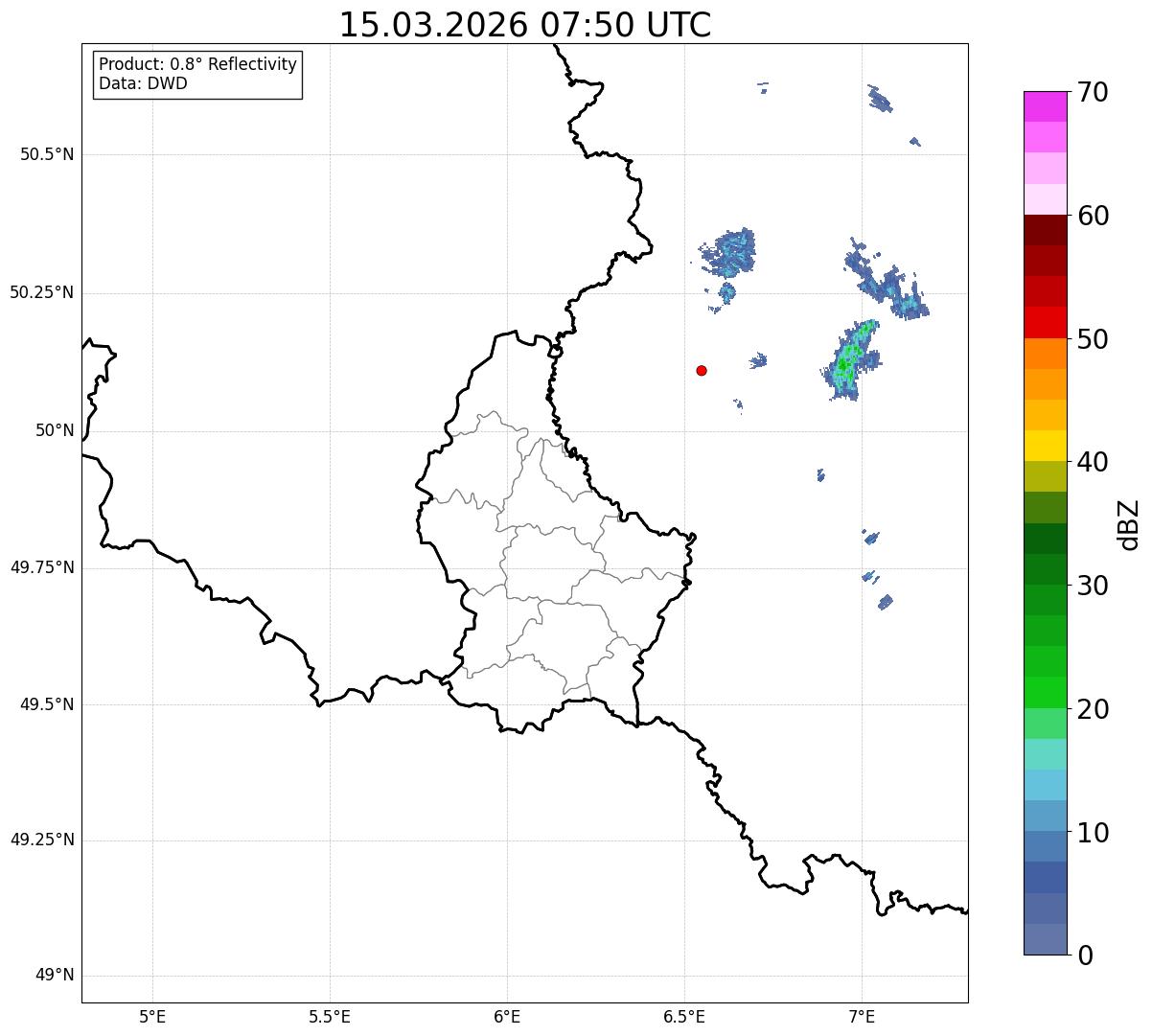
Task: Click the dark maroon colorbar segment below 60
Action: tap(1046, 230)
